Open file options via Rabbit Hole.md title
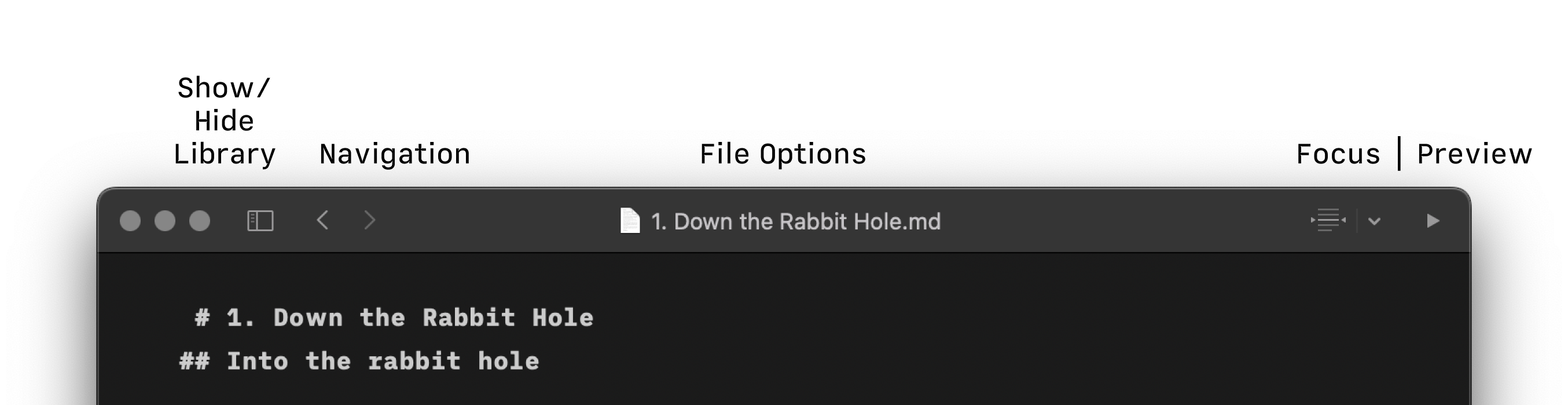This screenshot has width=1568, height=405. tap(795, 221)
